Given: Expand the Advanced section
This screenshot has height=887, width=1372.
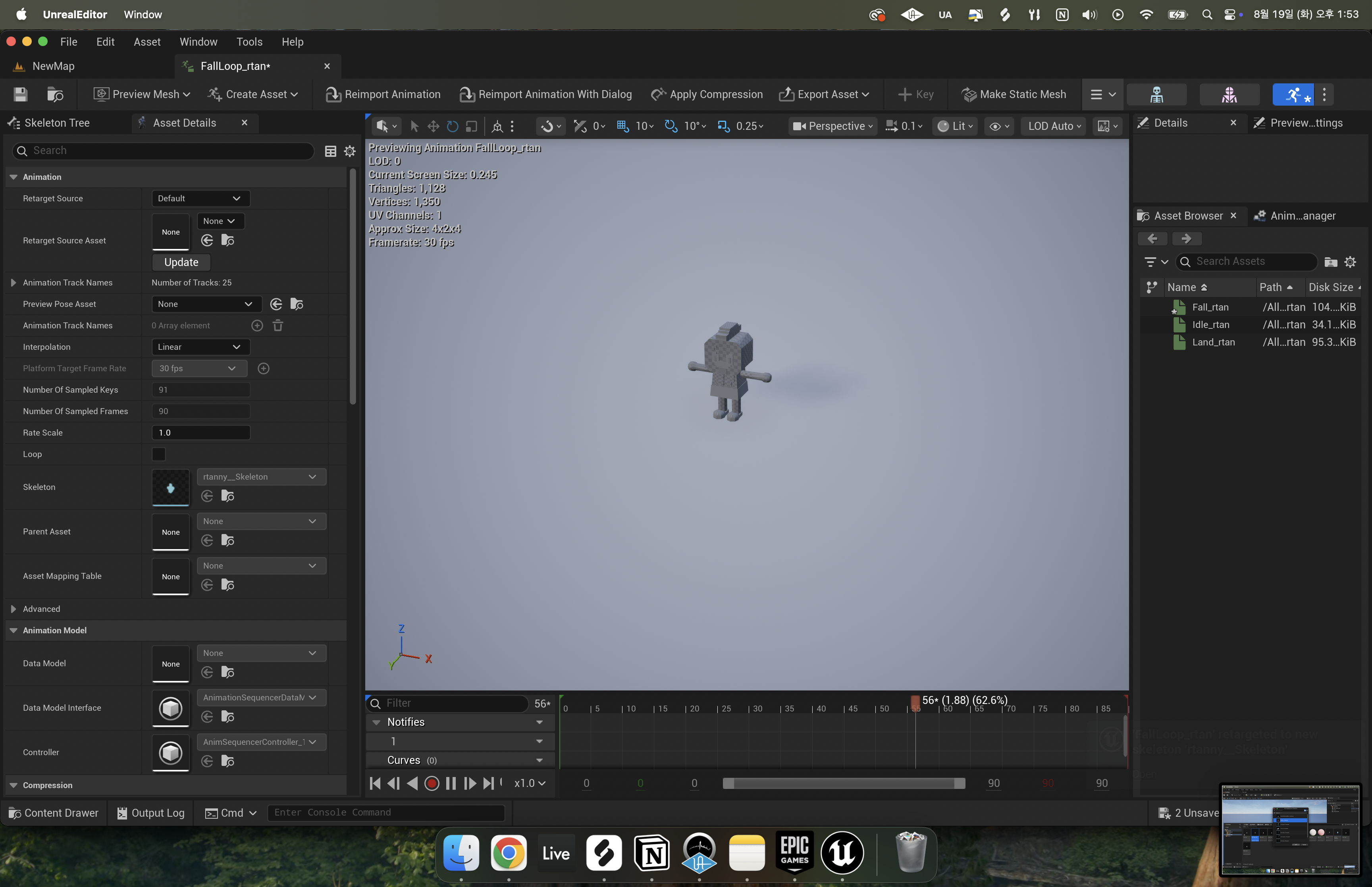Looking at the screenshot, I should pyautogui.click(x=13, y=609).
